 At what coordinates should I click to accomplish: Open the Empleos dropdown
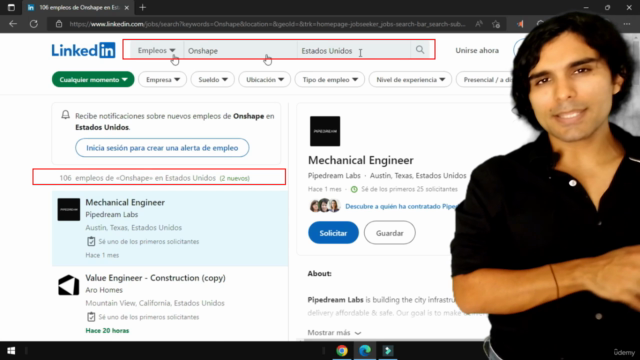156,51
